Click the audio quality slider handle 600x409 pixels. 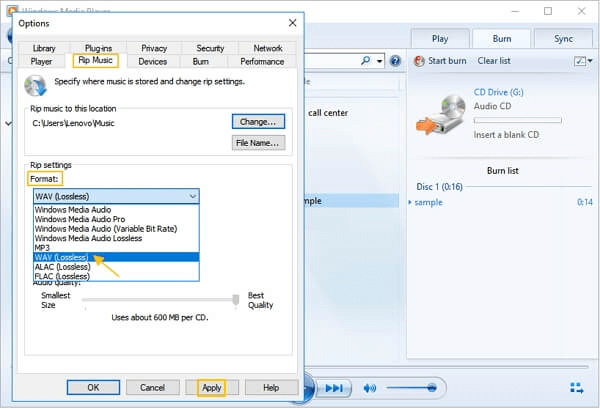pos(236,300)
